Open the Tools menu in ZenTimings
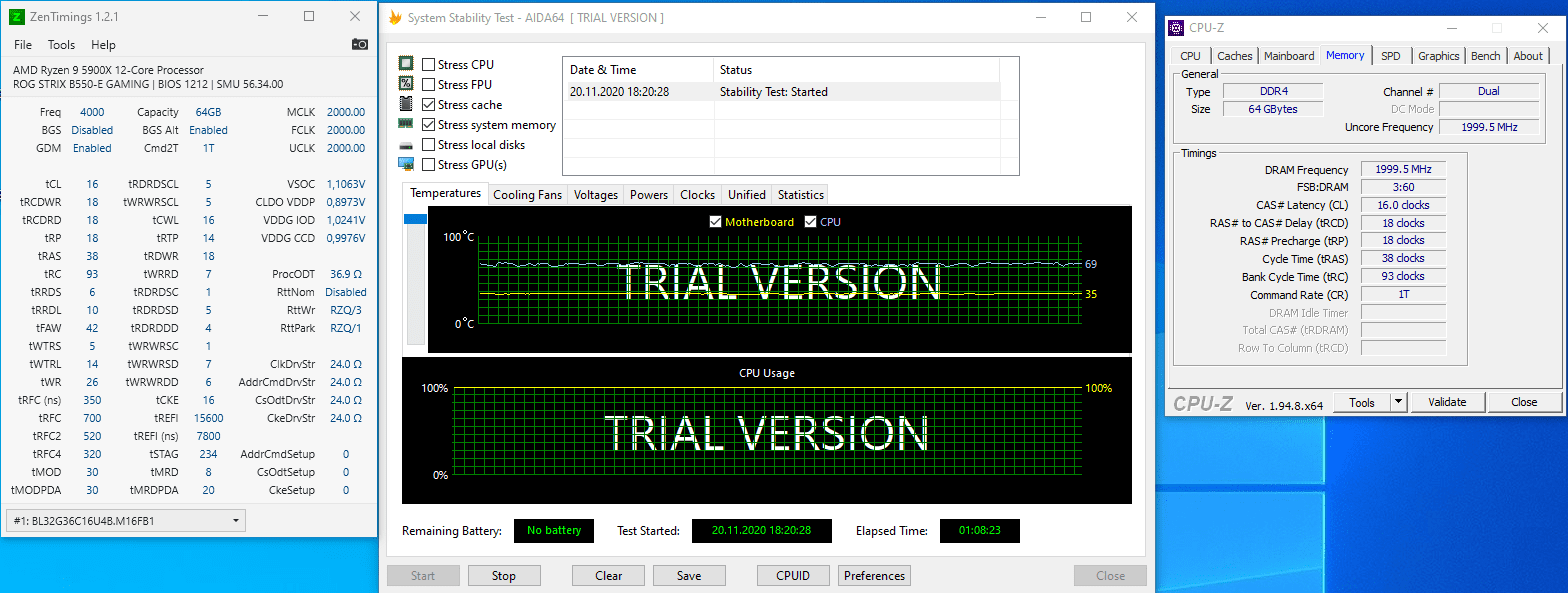 (62, 45)
